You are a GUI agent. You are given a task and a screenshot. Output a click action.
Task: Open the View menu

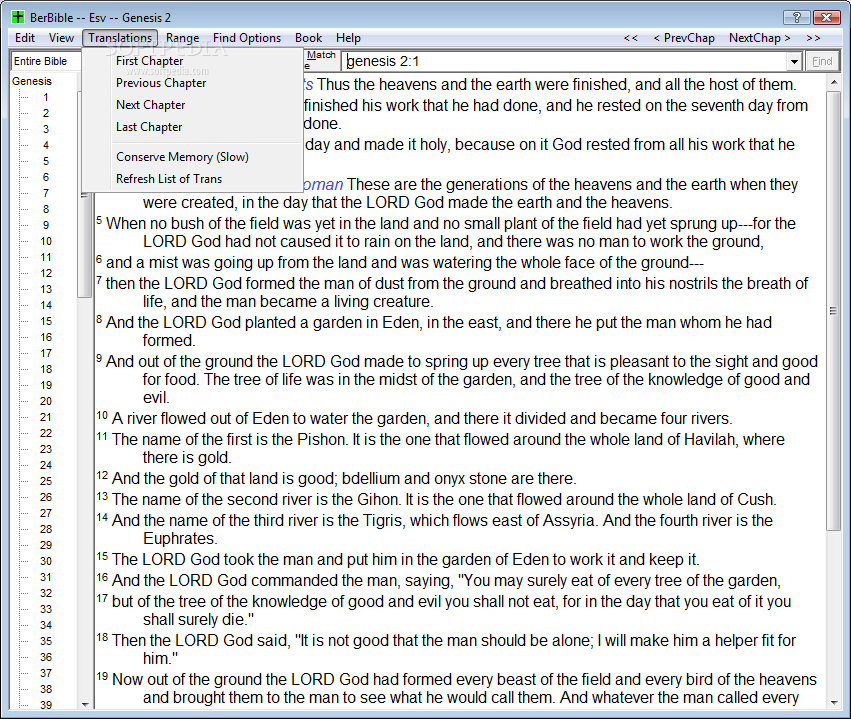(x=61, y=38)
